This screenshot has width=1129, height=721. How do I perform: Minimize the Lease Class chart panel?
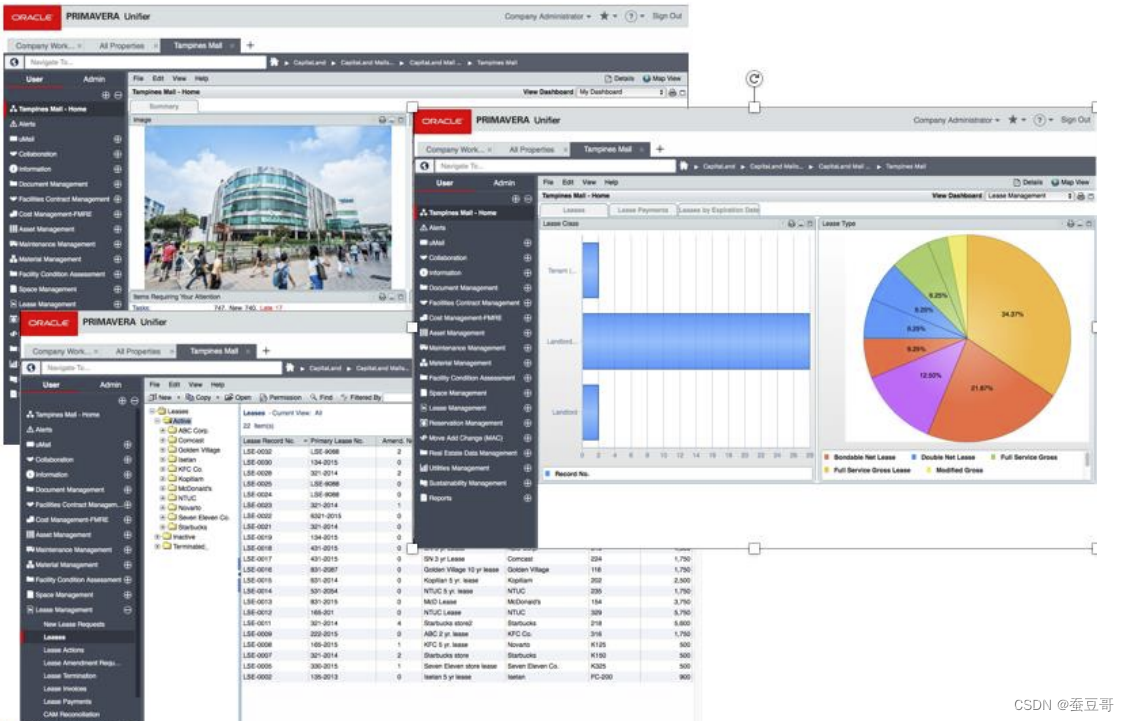pyautogui.click(x=801, y=224)
